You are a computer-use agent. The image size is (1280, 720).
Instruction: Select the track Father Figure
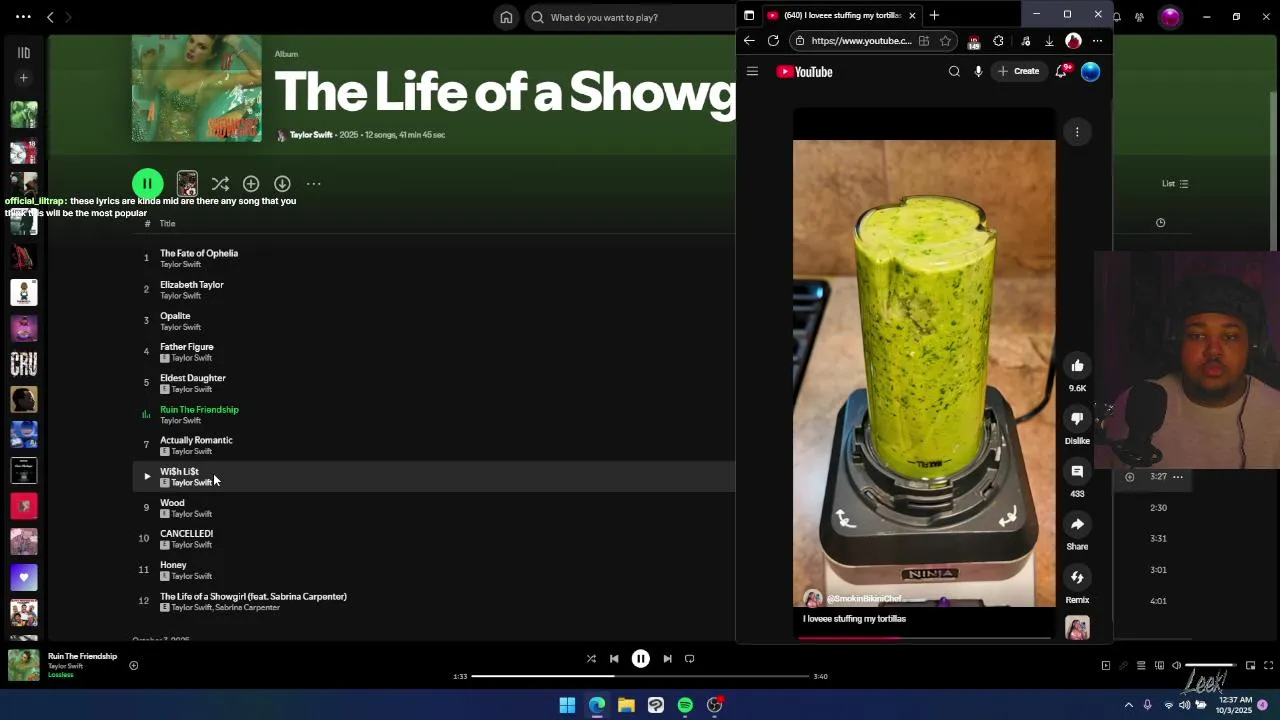[187, 346]
